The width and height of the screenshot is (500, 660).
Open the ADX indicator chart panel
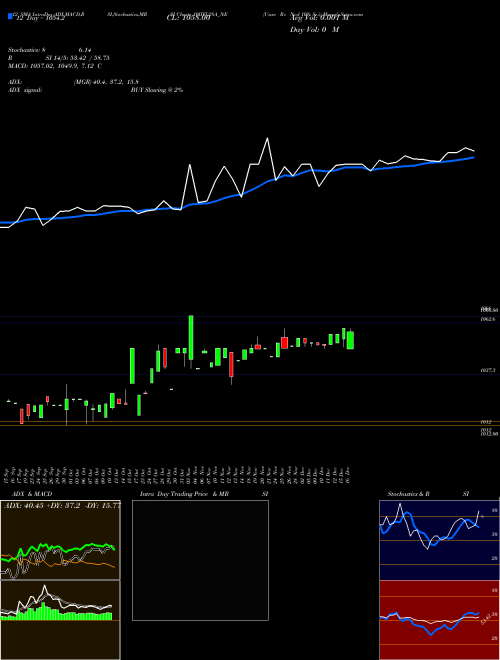60,540
